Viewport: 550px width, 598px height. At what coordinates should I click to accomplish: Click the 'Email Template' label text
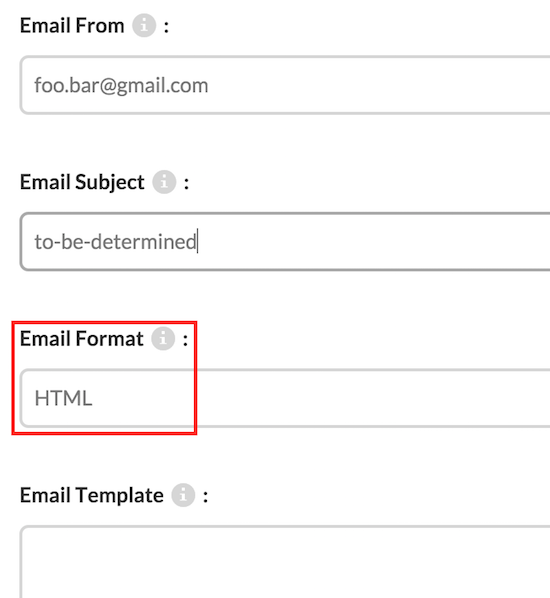[92, 496]
